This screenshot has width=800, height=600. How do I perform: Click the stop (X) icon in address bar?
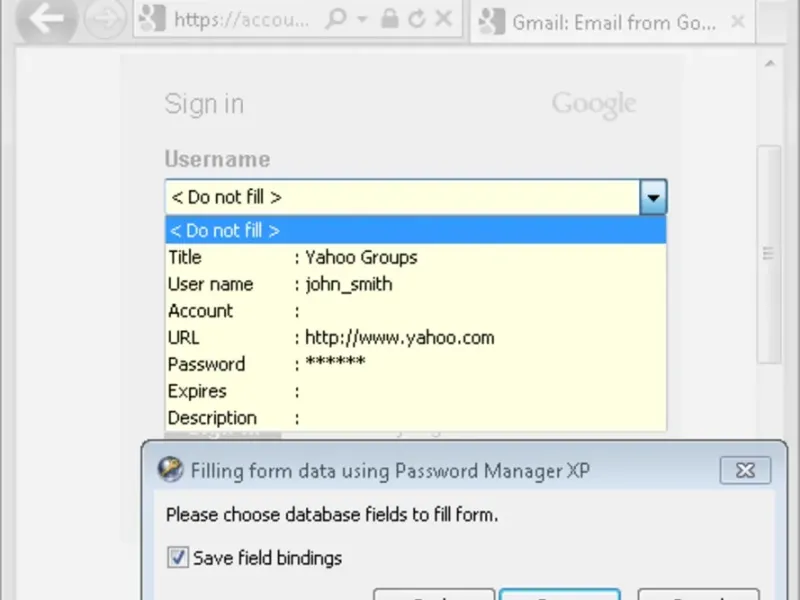pyautogui.click(x=444, y=20)
